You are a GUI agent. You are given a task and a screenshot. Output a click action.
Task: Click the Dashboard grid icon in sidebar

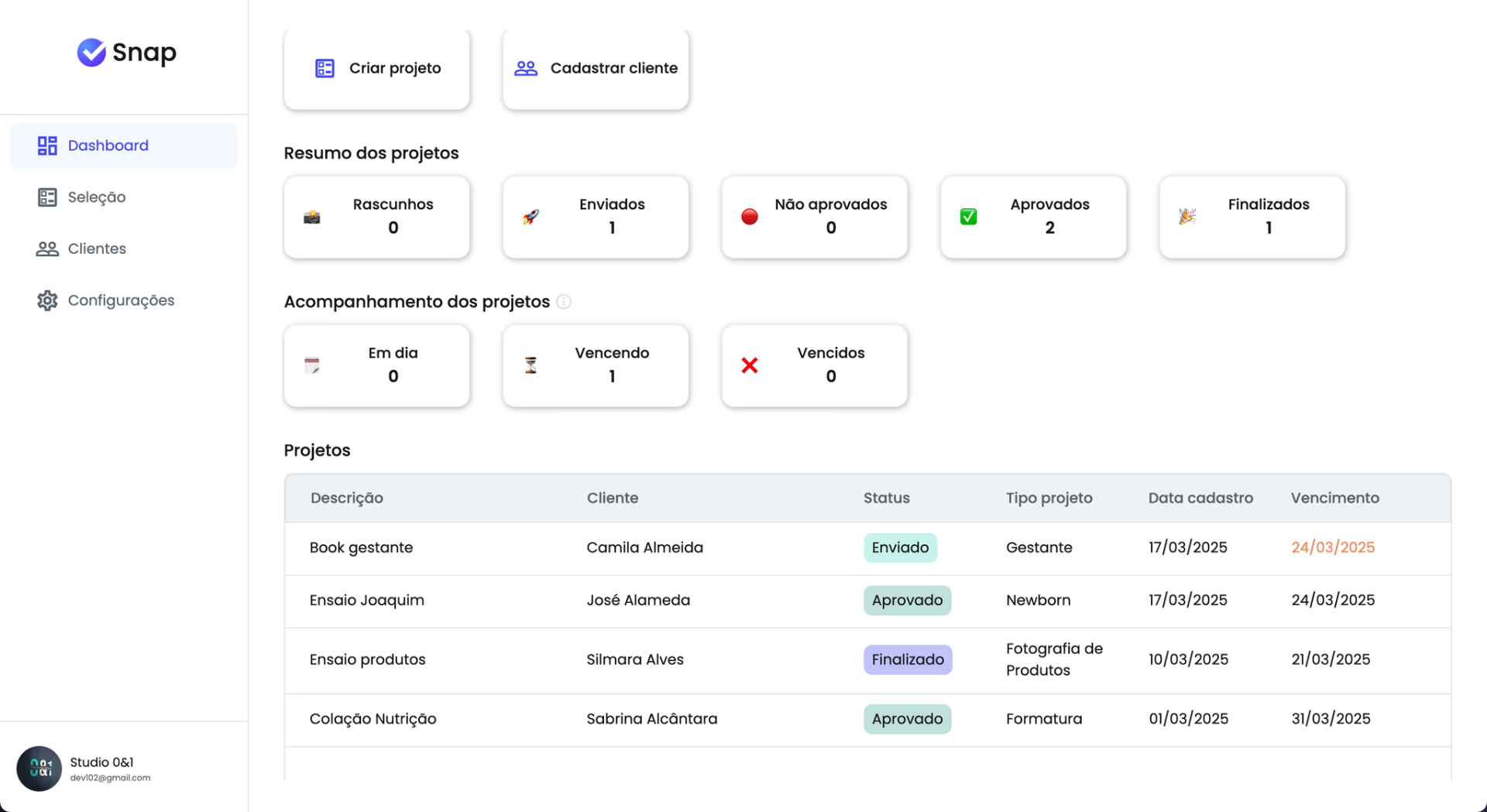point(47,146)
